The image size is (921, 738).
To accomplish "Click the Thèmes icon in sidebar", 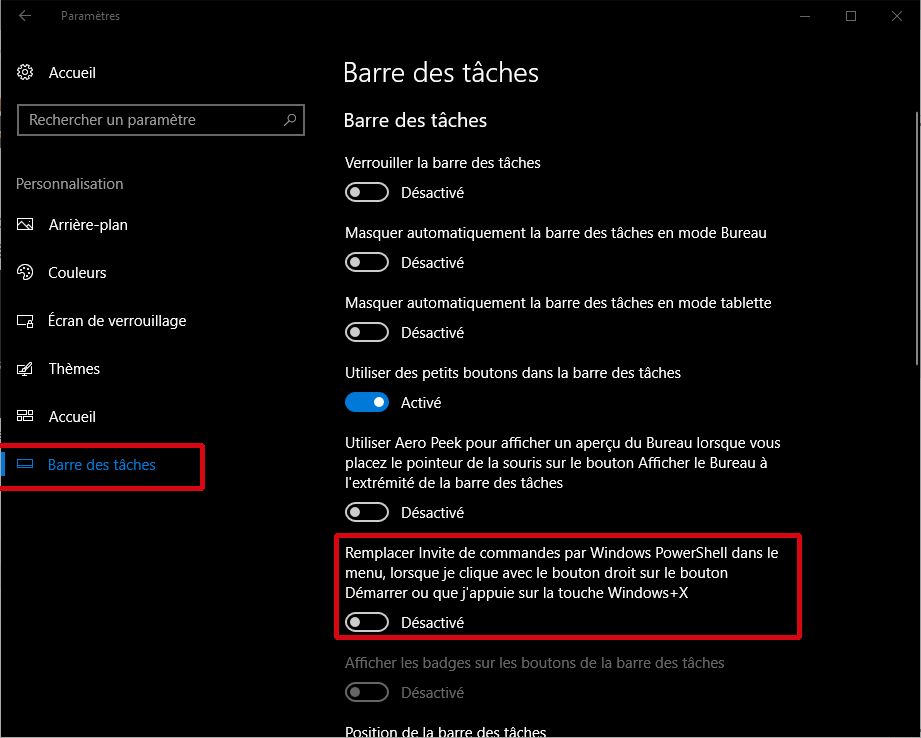I will (27, 369).
